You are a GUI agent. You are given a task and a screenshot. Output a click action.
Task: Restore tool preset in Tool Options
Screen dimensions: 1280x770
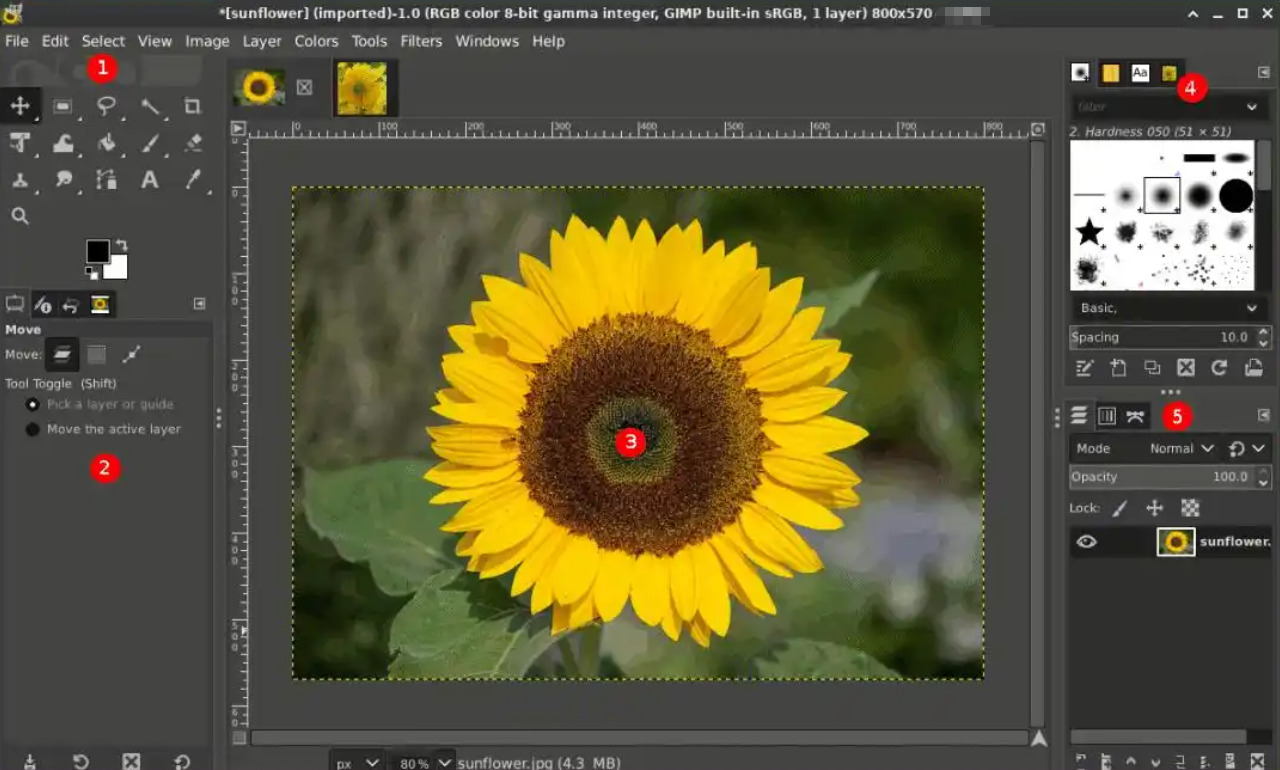(x=81, y=761)
